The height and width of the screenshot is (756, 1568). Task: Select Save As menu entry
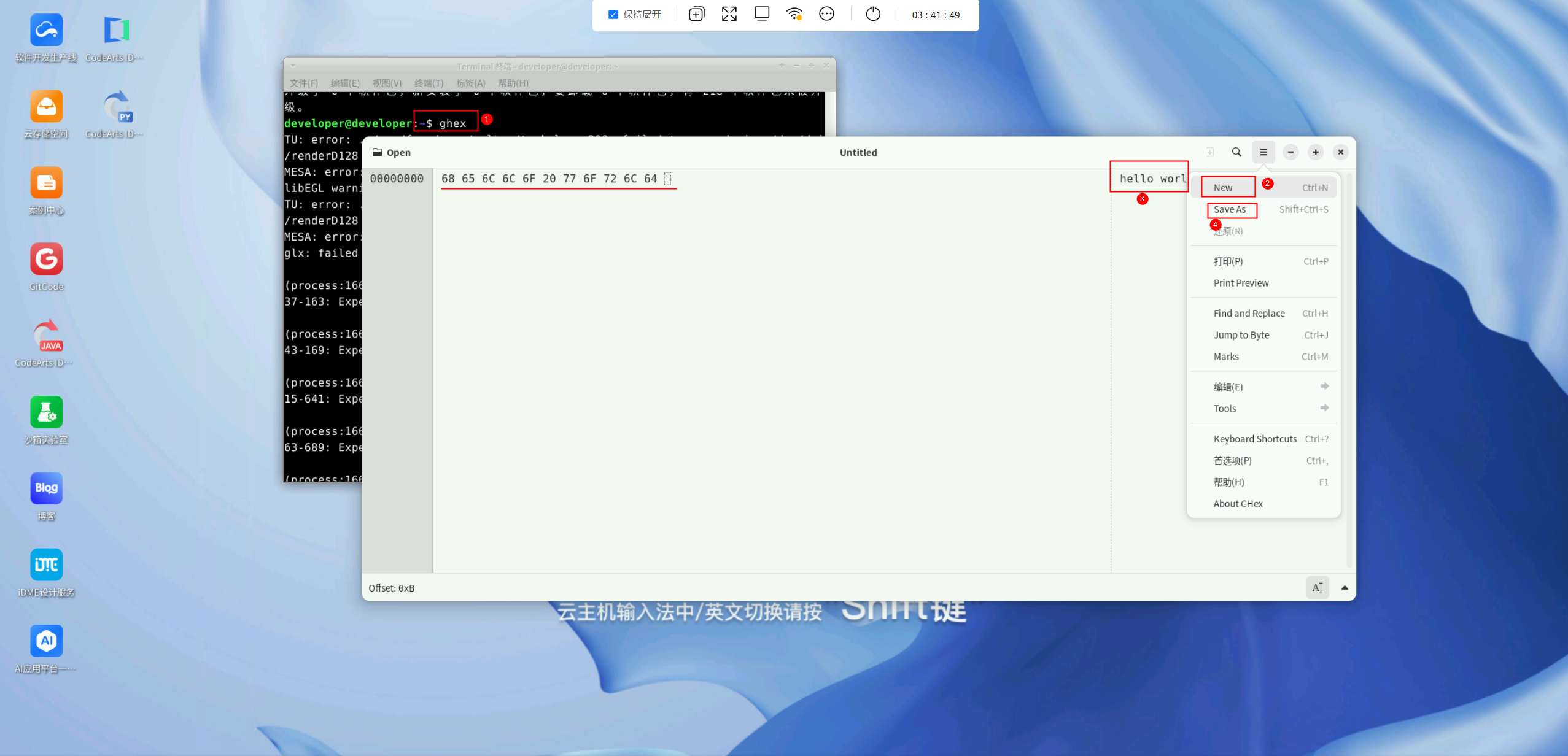(x=1230, y=209)
